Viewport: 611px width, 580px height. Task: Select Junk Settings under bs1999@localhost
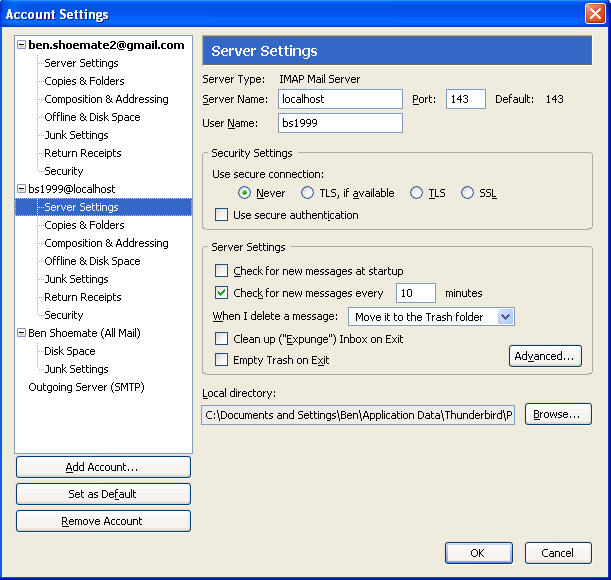pos(76,279)
